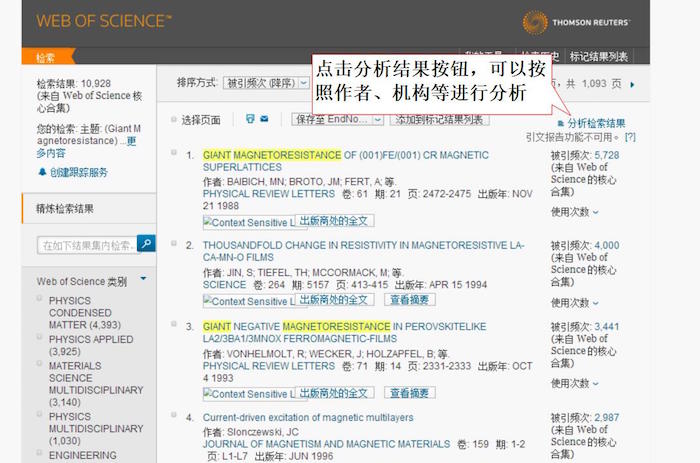Click 查看摘要 button for result 2
The height and width of the screenshot is (463, 700).
tap(410, 300)
